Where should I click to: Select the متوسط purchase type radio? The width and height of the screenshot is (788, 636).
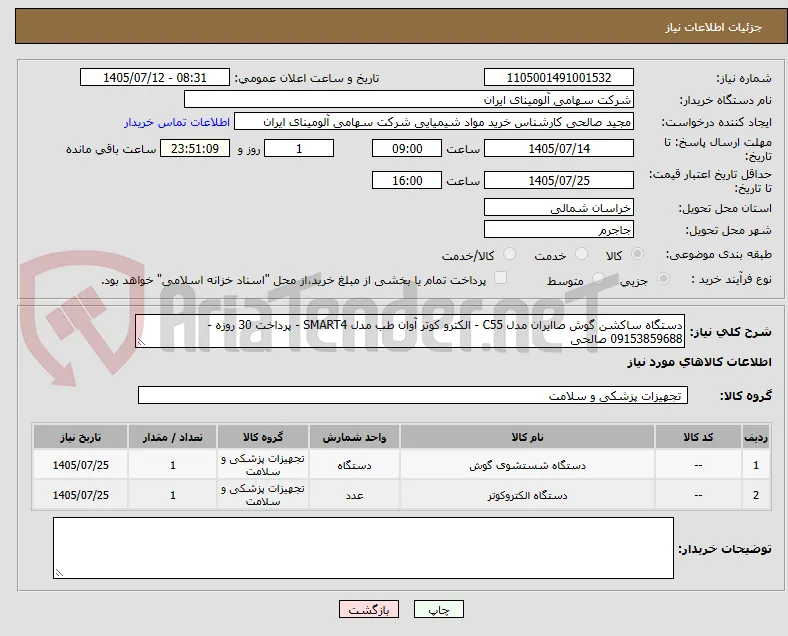tap(598, 279)
